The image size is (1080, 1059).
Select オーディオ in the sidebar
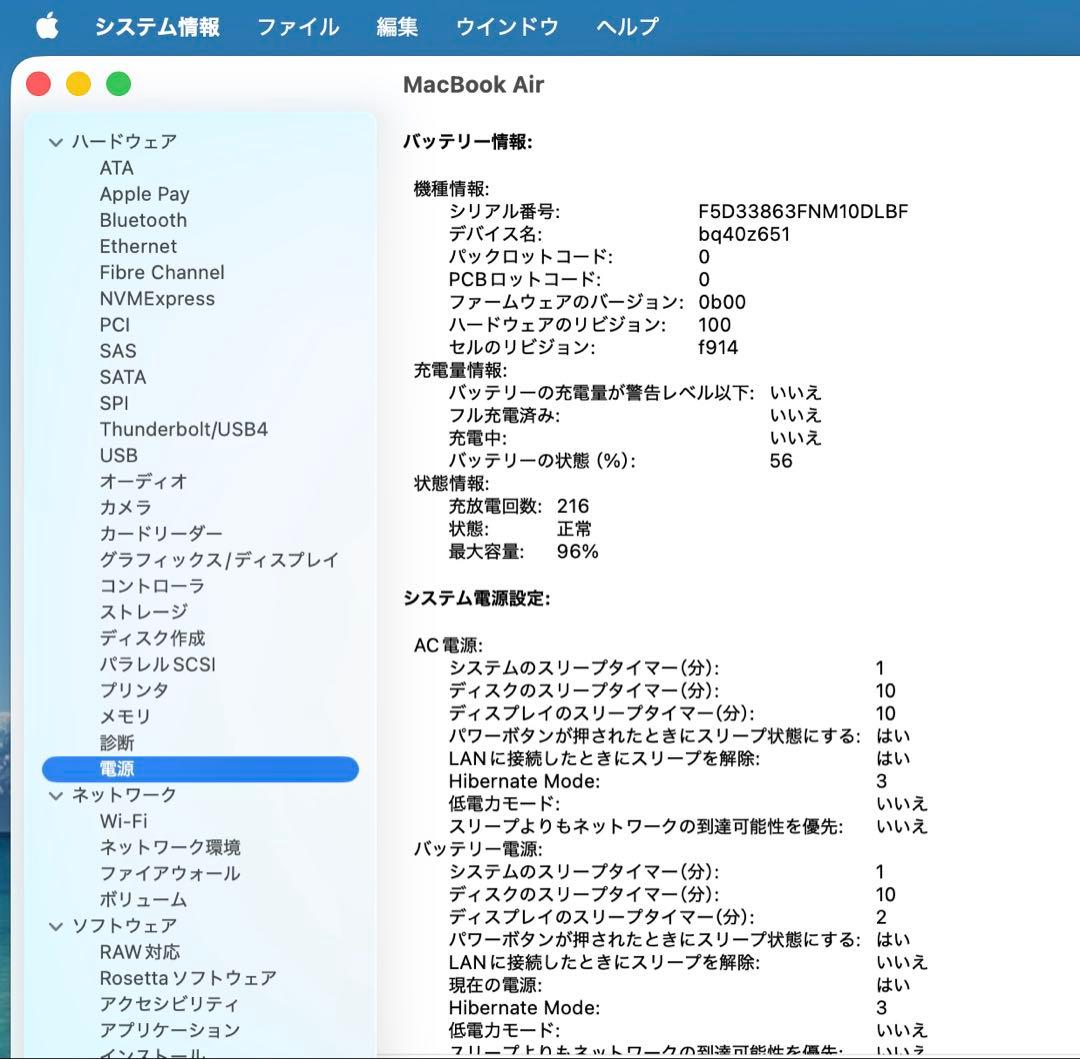click(x=143, y=481)
